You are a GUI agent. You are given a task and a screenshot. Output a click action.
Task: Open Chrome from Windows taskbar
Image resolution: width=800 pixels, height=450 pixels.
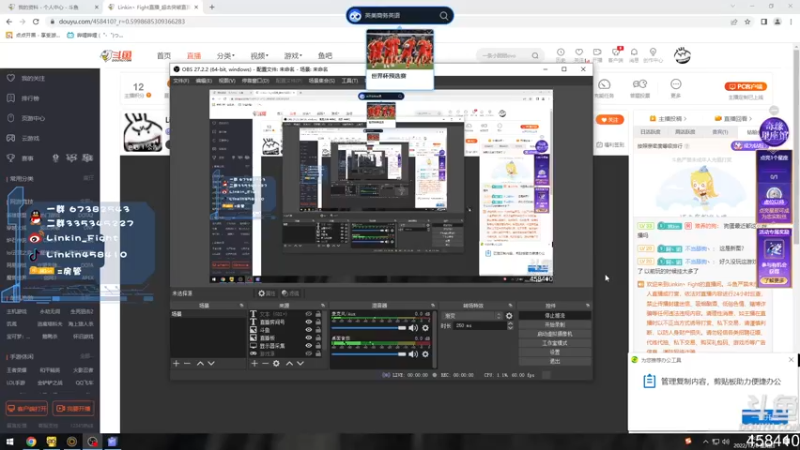tap(31, 442)
